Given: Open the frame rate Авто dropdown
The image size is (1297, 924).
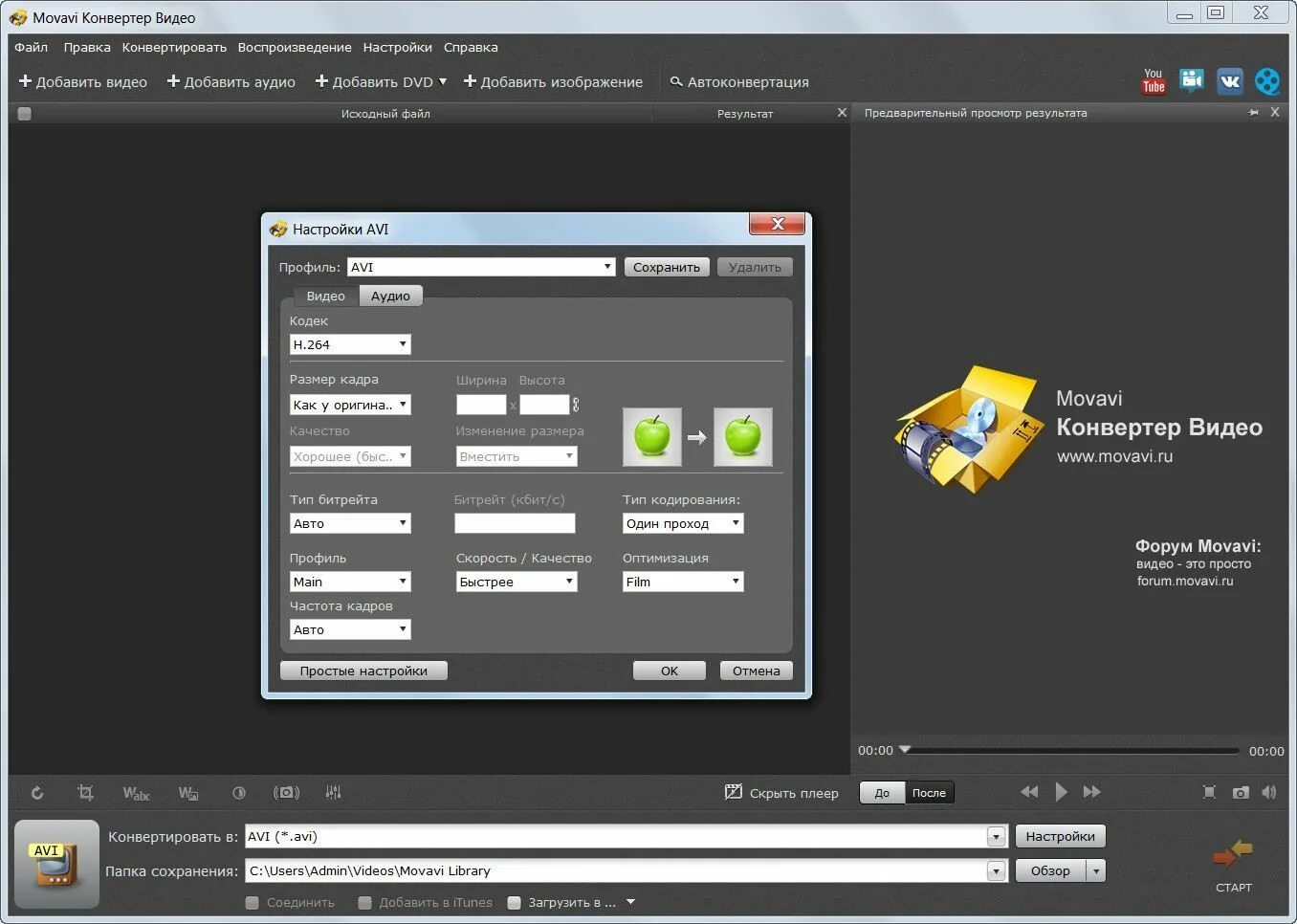Looking at the screenshot, I should click(350, 629).
